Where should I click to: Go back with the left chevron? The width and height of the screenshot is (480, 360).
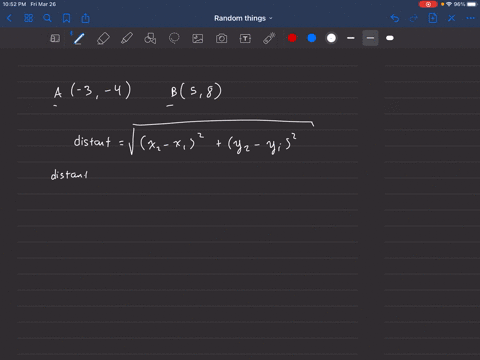pos(9,18)
